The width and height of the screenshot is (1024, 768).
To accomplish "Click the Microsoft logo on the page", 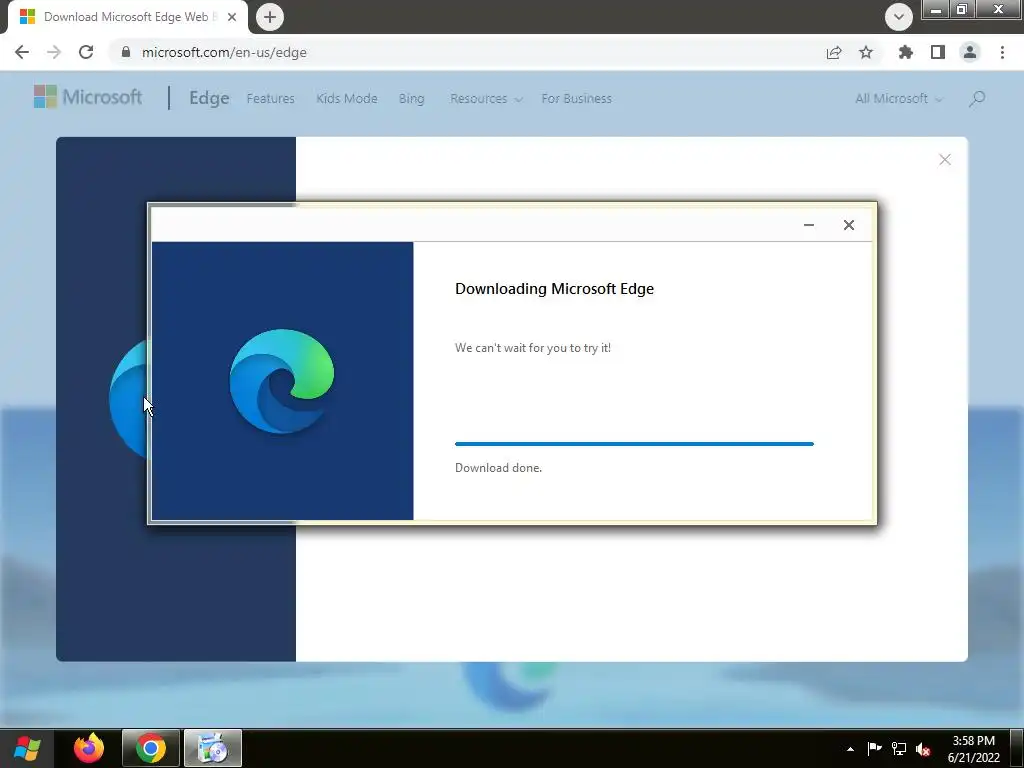I will click(88, 97).
